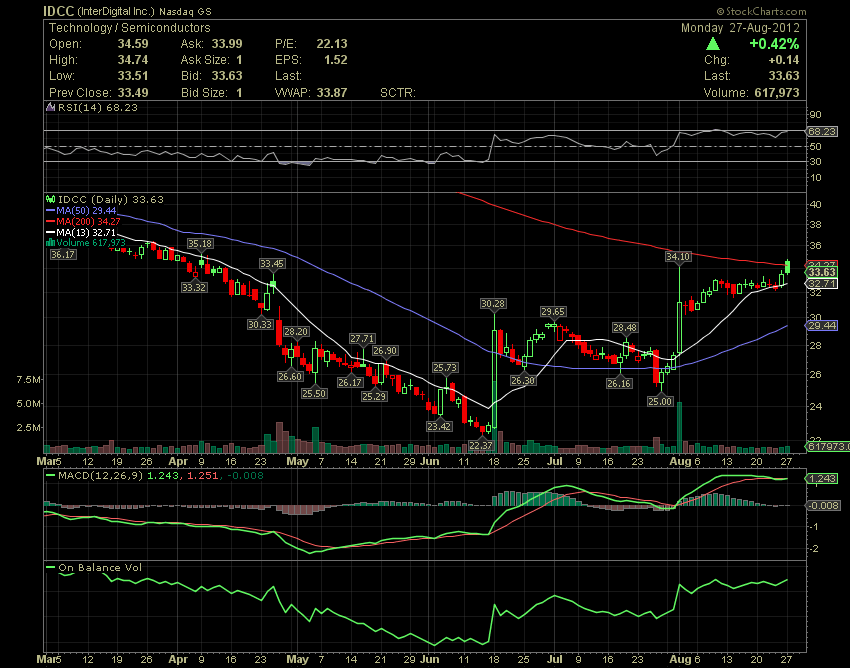Click the MA(50) 29.44 legend text
850x668 pixels.
pyautogui.click(x=86, y=210)
